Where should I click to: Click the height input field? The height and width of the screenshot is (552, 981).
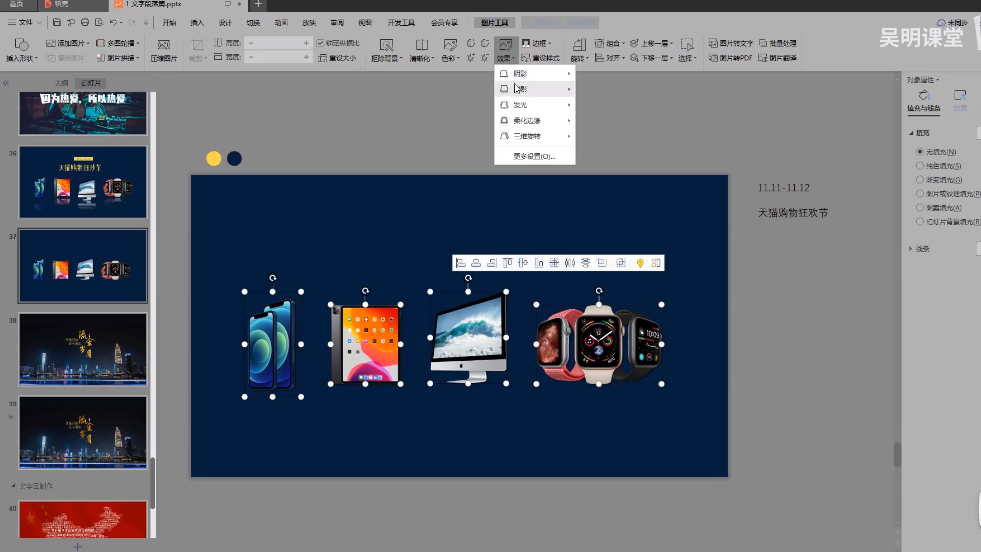tap(278, 43)
